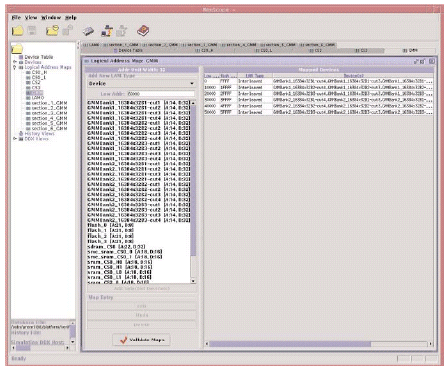
Task: Switch to the CS3 tab
Action: pyautogui.click(x=361, y=51)
